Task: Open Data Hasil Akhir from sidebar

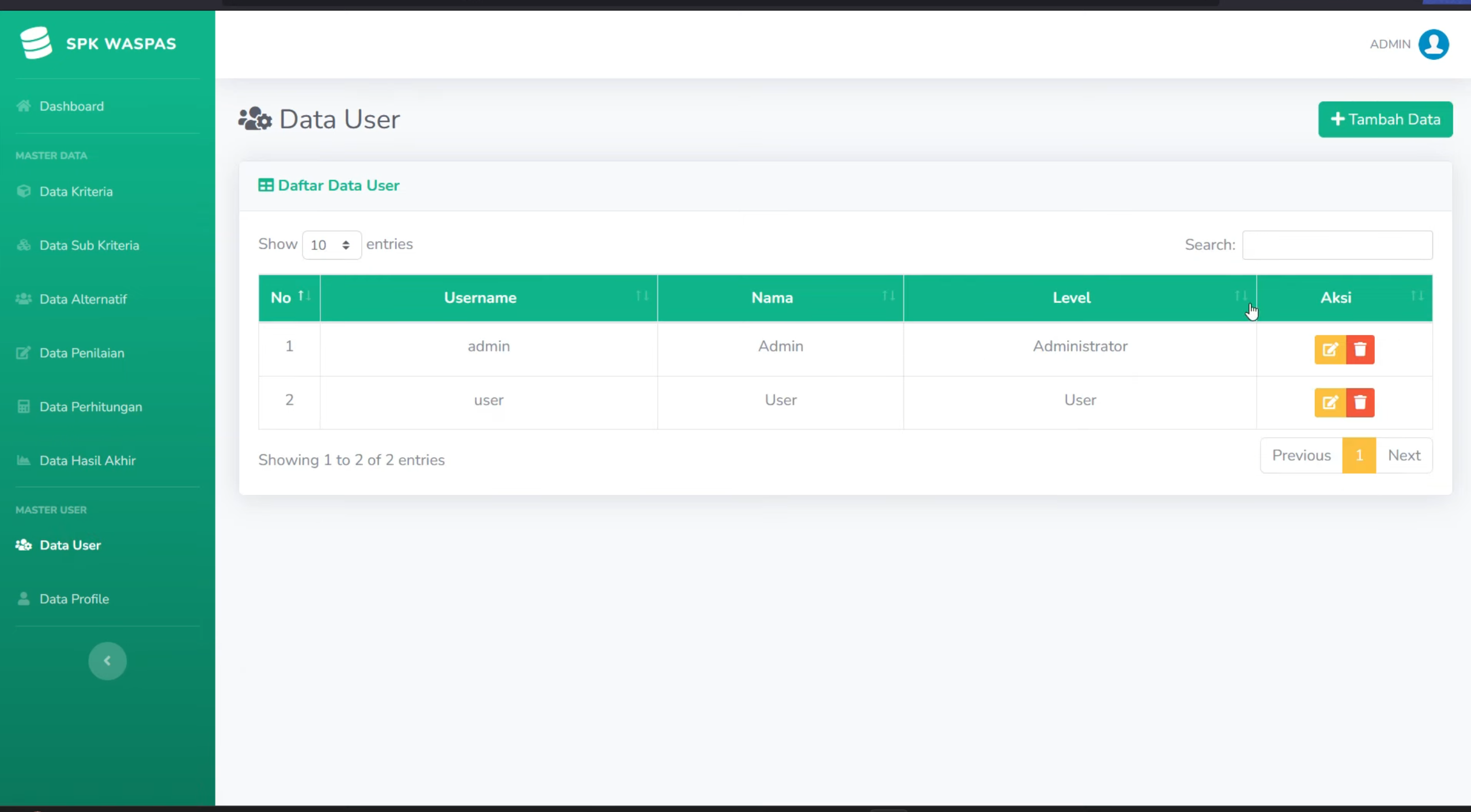Action: (88, 461)
